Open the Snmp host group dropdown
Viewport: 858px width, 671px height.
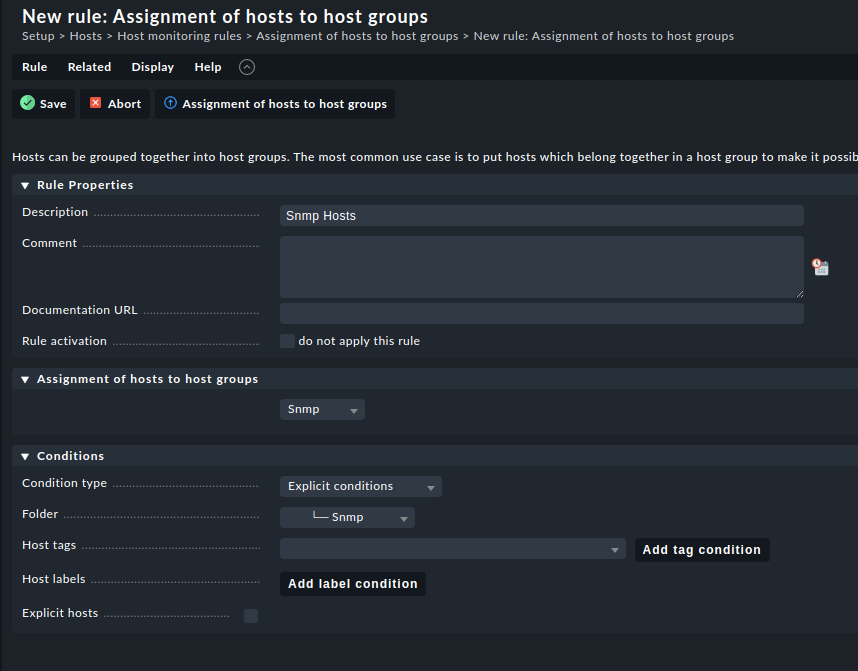pyautogui.click(x=322, y=409)
